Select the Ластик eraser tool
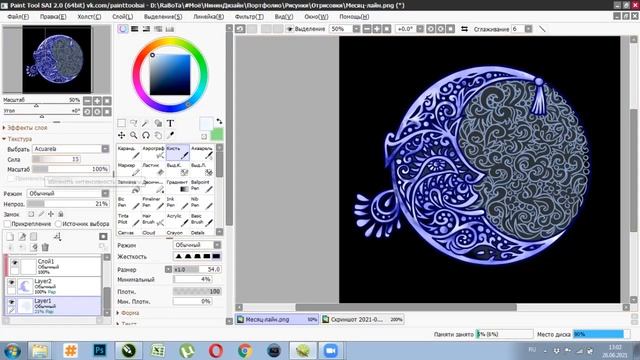Screen dimensions: 640x360 coord(153,169)
